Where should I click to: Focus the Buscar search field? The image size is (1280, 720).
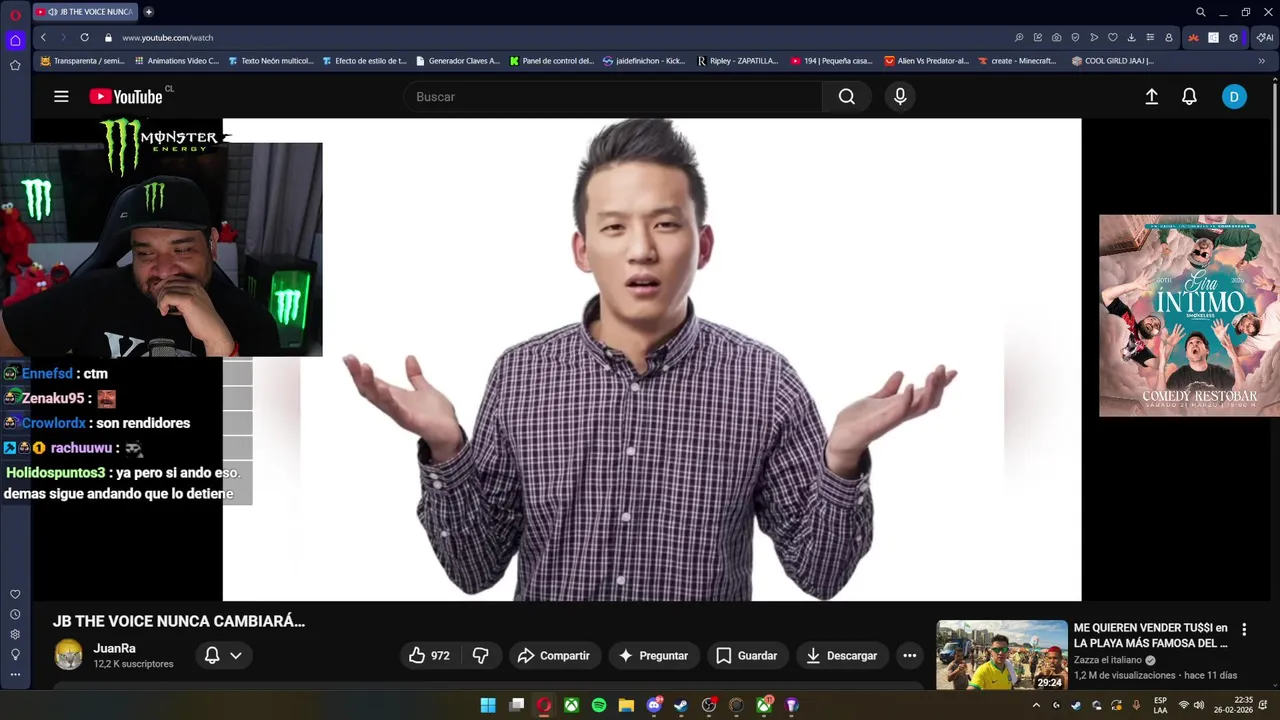613,97
